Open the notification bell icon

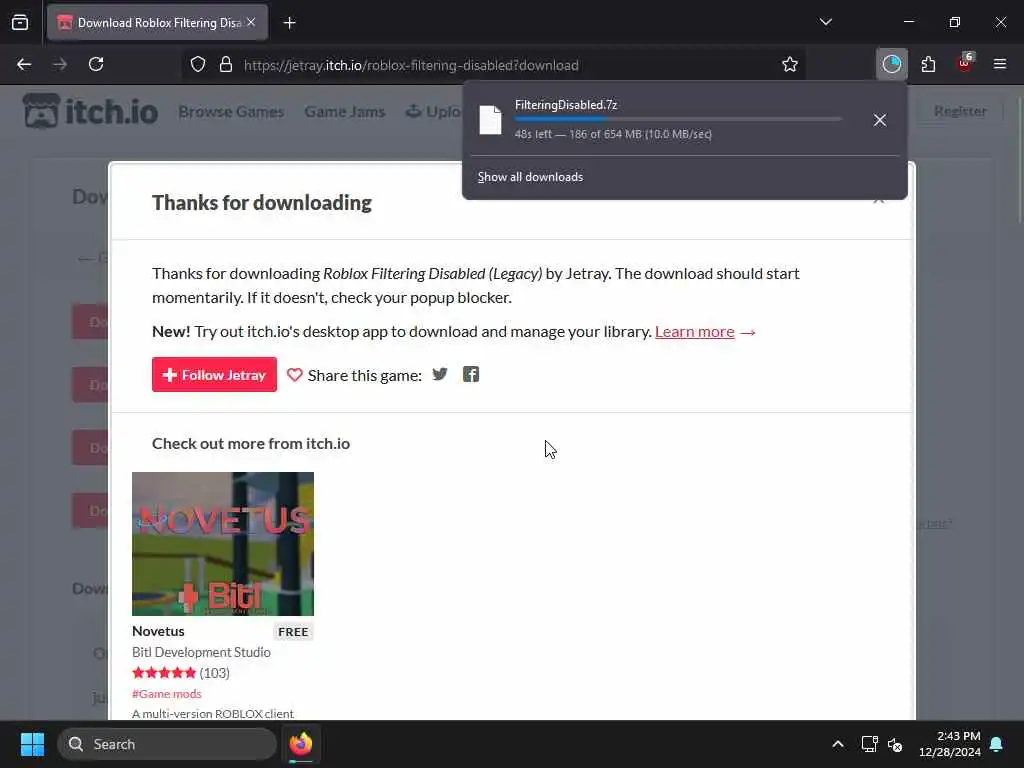coord(997,744)
